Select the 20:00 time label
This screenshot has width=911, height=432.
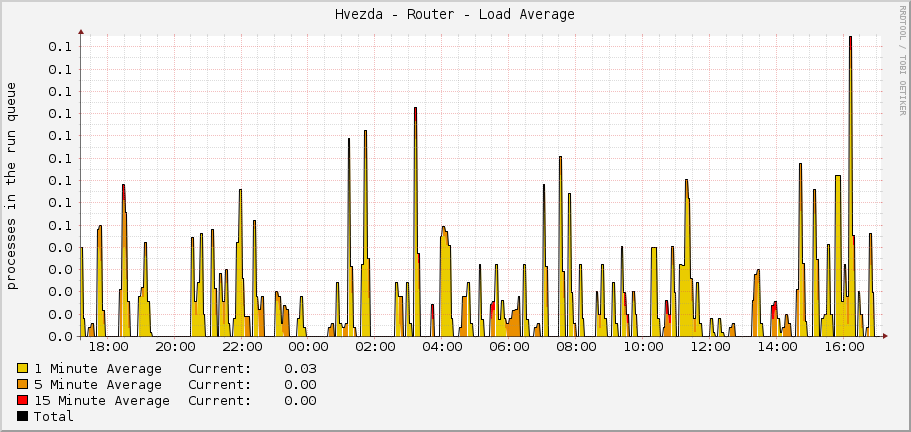(x=175, y=348)
